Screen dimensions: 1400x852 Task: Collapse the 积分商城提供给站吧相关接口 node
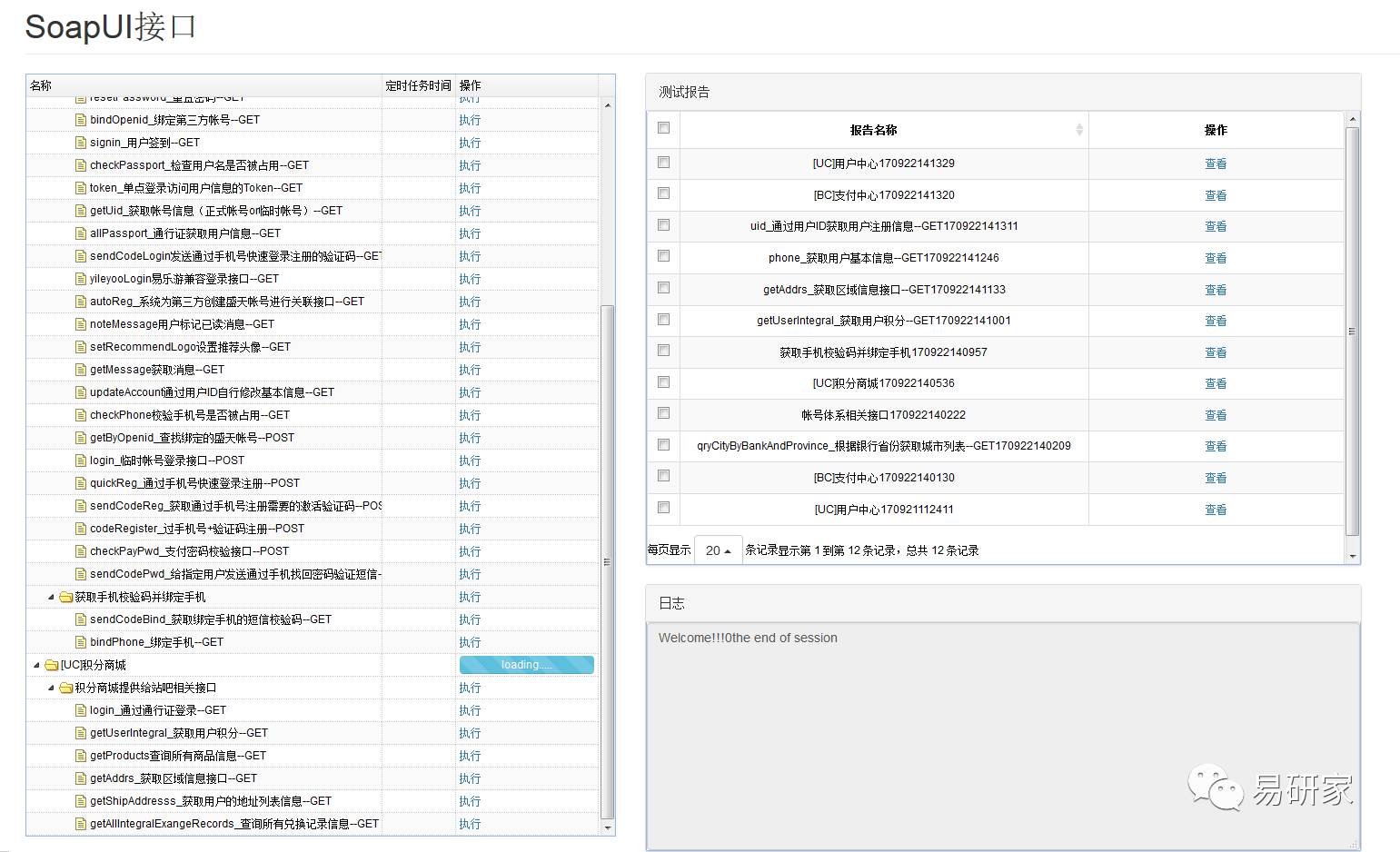pyautogui.click(x=51, y=688)
